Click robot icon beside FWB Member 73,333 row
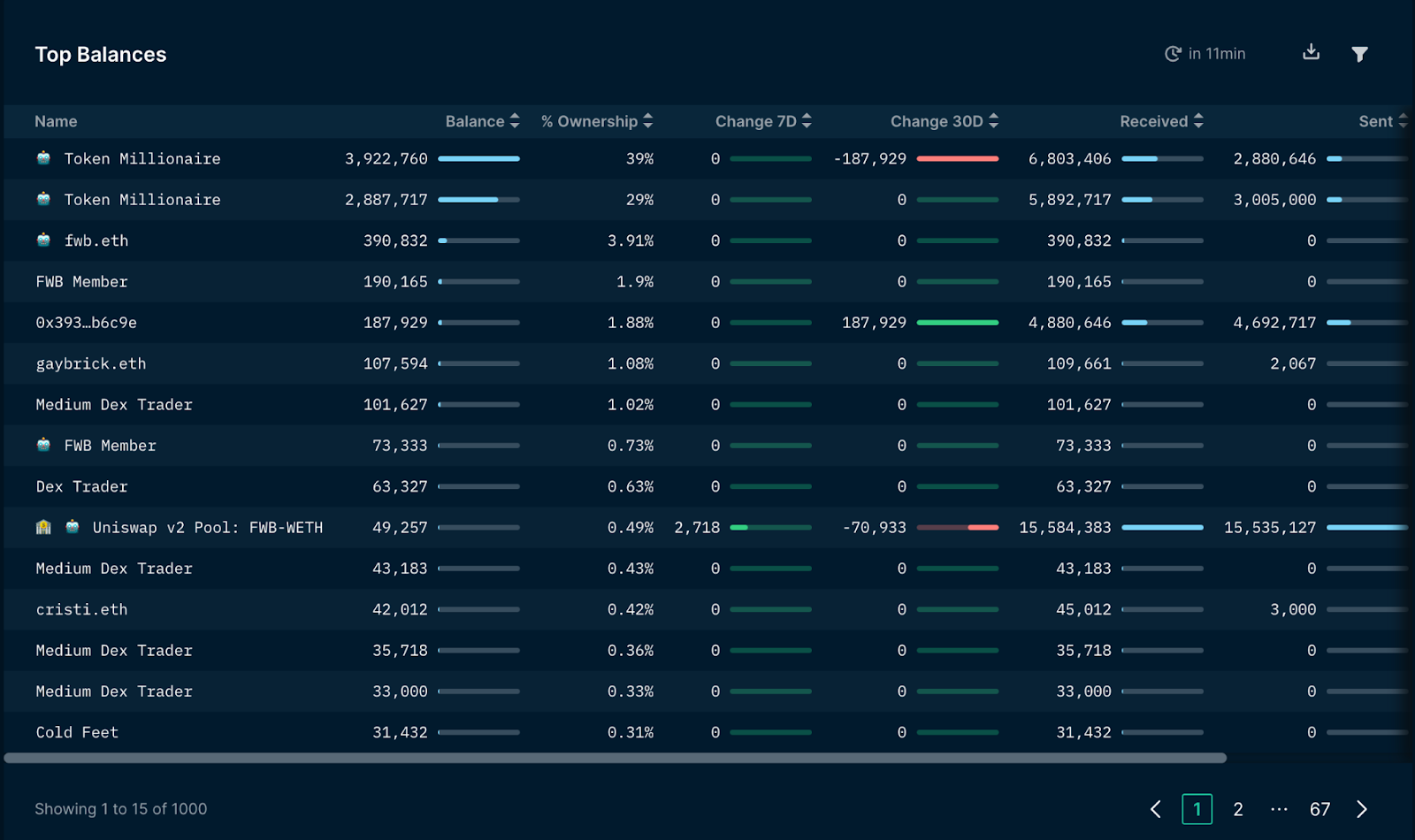Image resolution: width=1415 pixels, height=840 pixels. [43, 446]
